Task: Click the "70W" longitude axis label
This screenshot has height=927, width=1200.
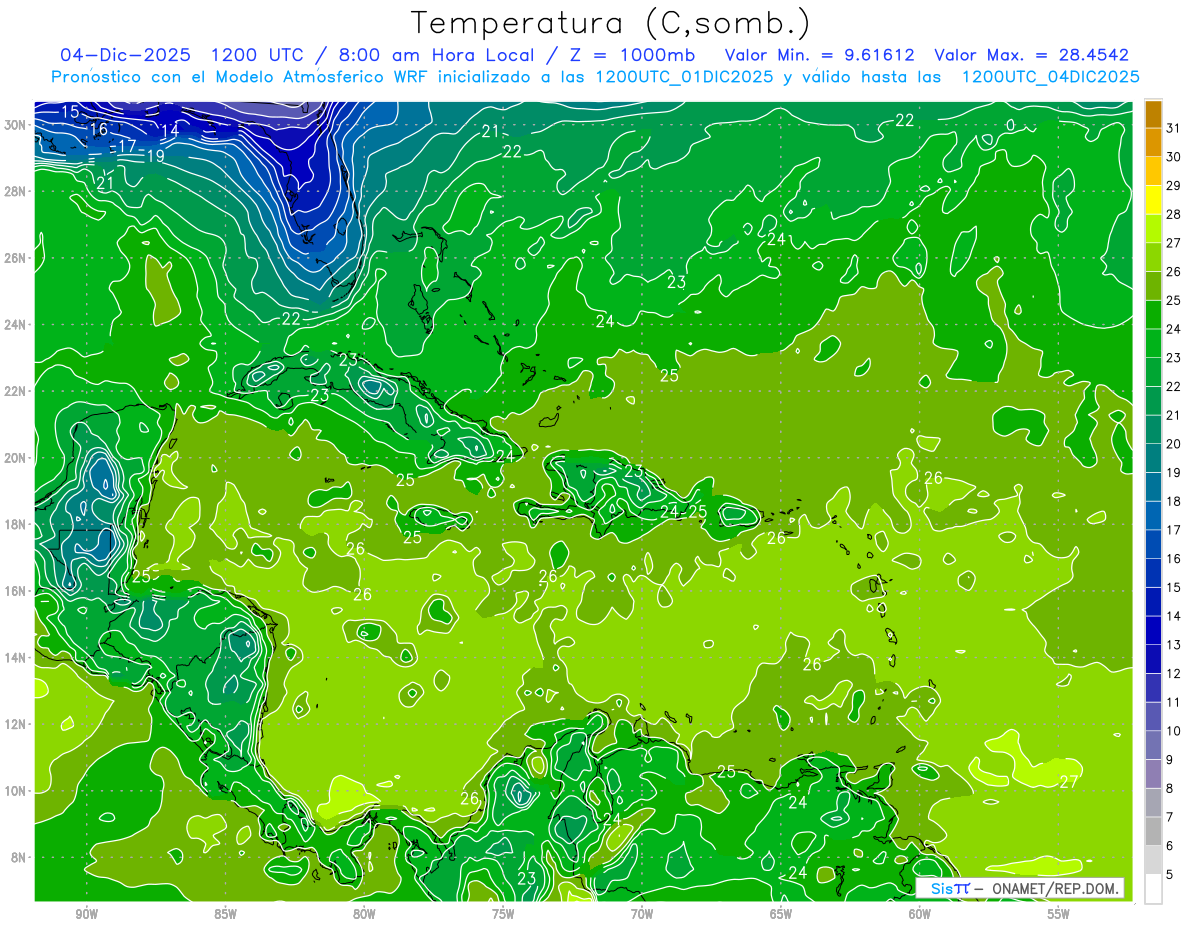Action: 642,914
